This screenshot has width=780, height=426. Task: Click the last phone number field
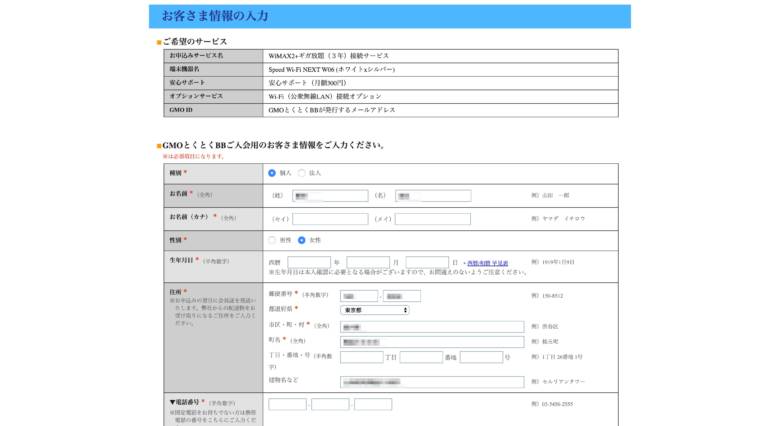pyautogui.click(x=373, y=404)
